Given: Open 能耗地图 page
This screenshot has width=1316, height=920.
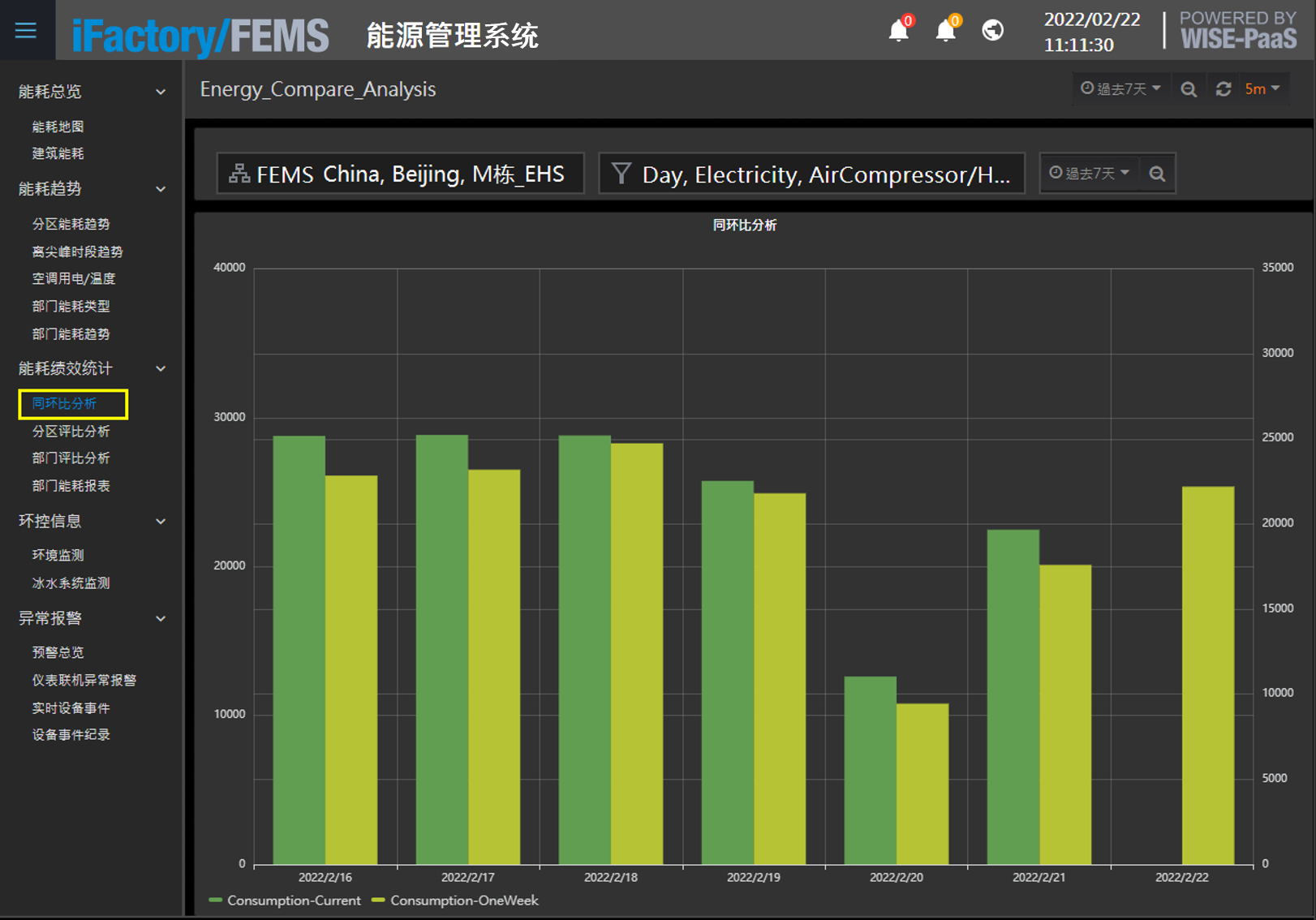Looking at the screenshot, I should click(58, 127).
